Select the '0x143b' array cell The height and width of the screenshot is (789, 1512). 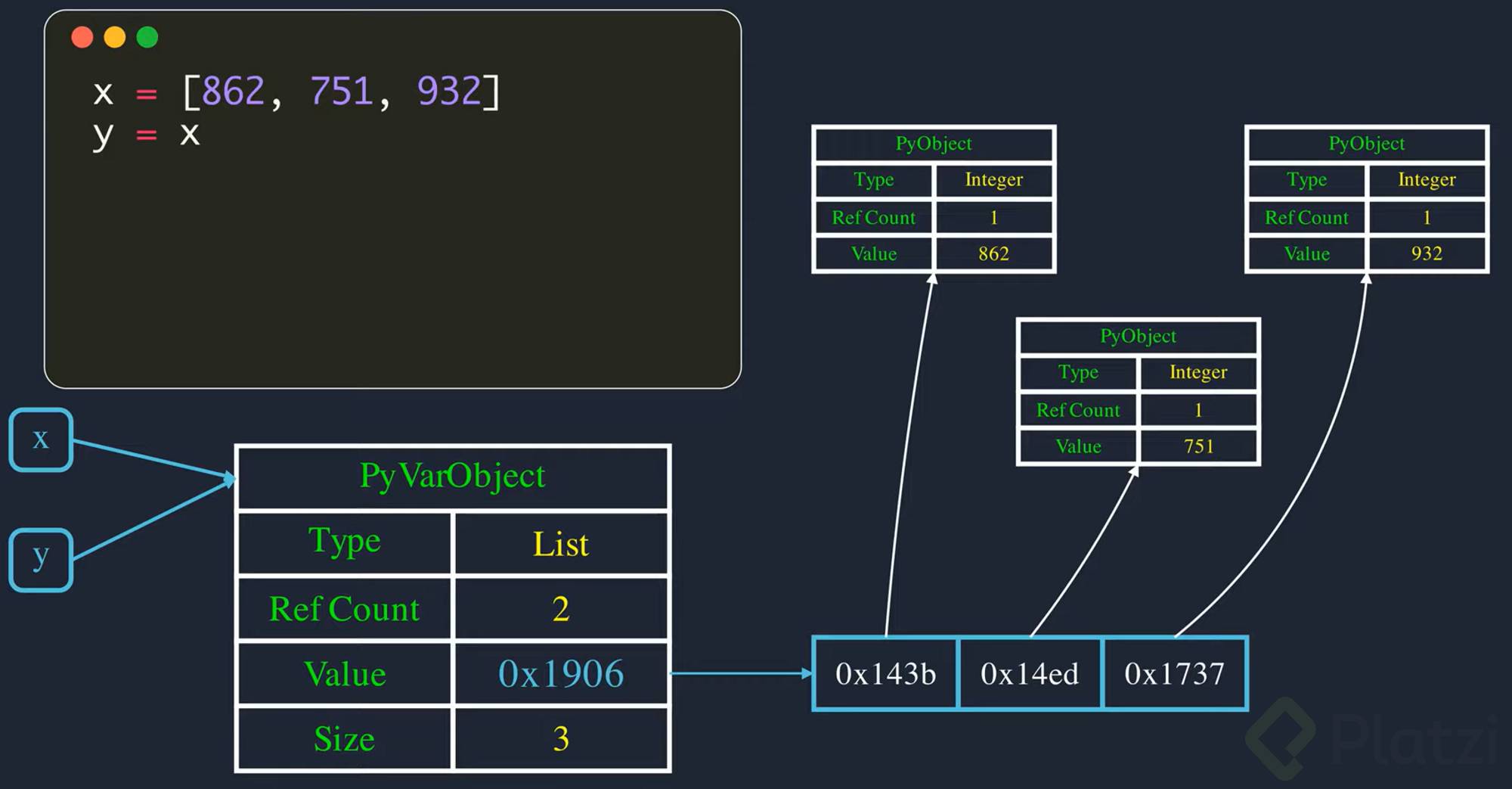point(885,673)
